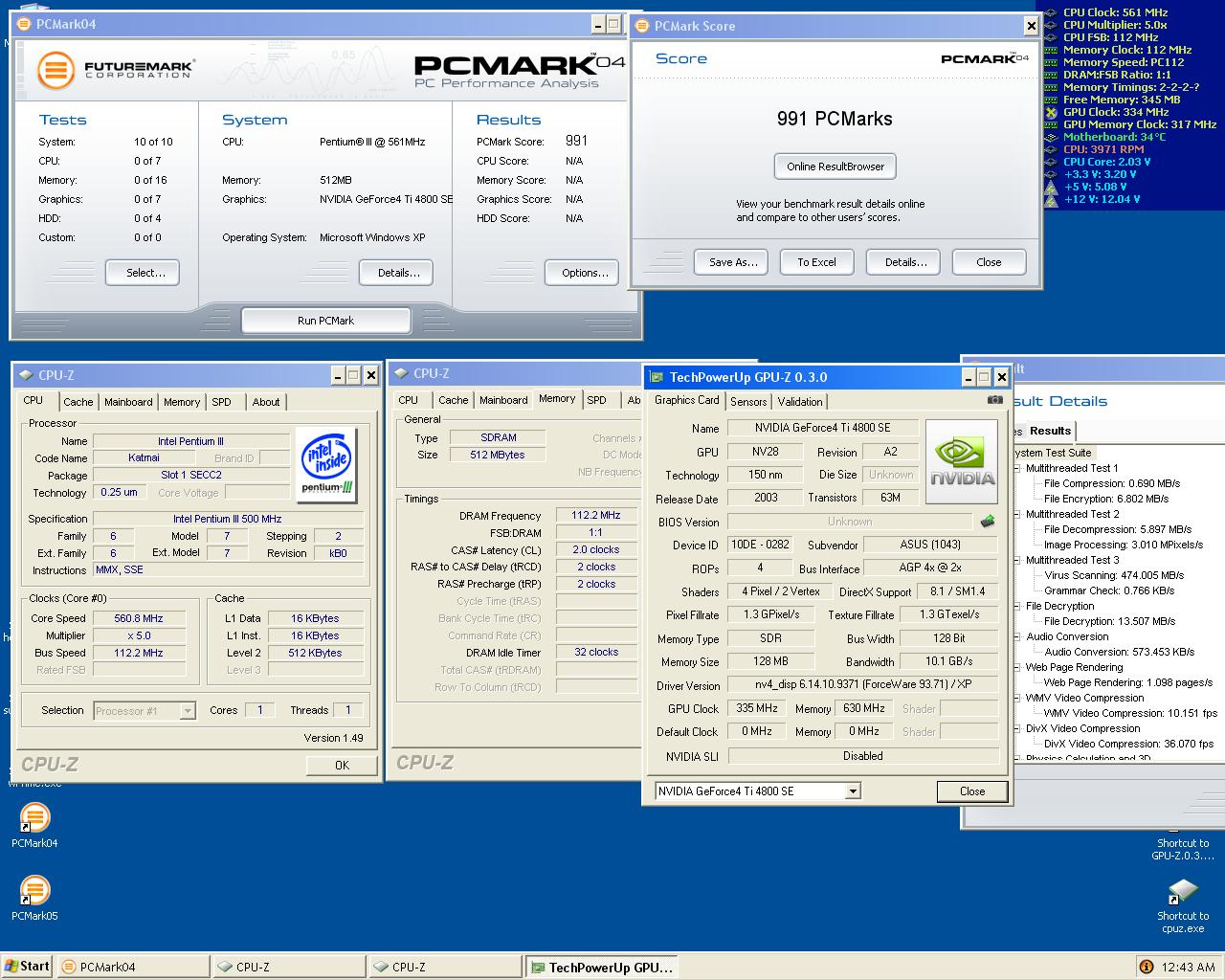Collapse the Audio Conversion tree node
This screenshot has height=980, width=1225.
tap(1017, 636)
